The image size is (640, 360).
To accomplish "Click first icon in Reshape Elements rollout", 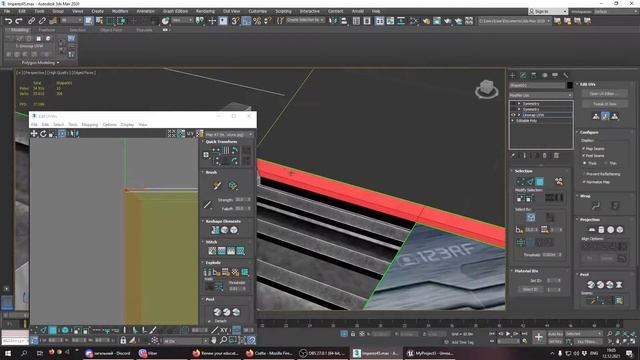I will pos(215,230).
